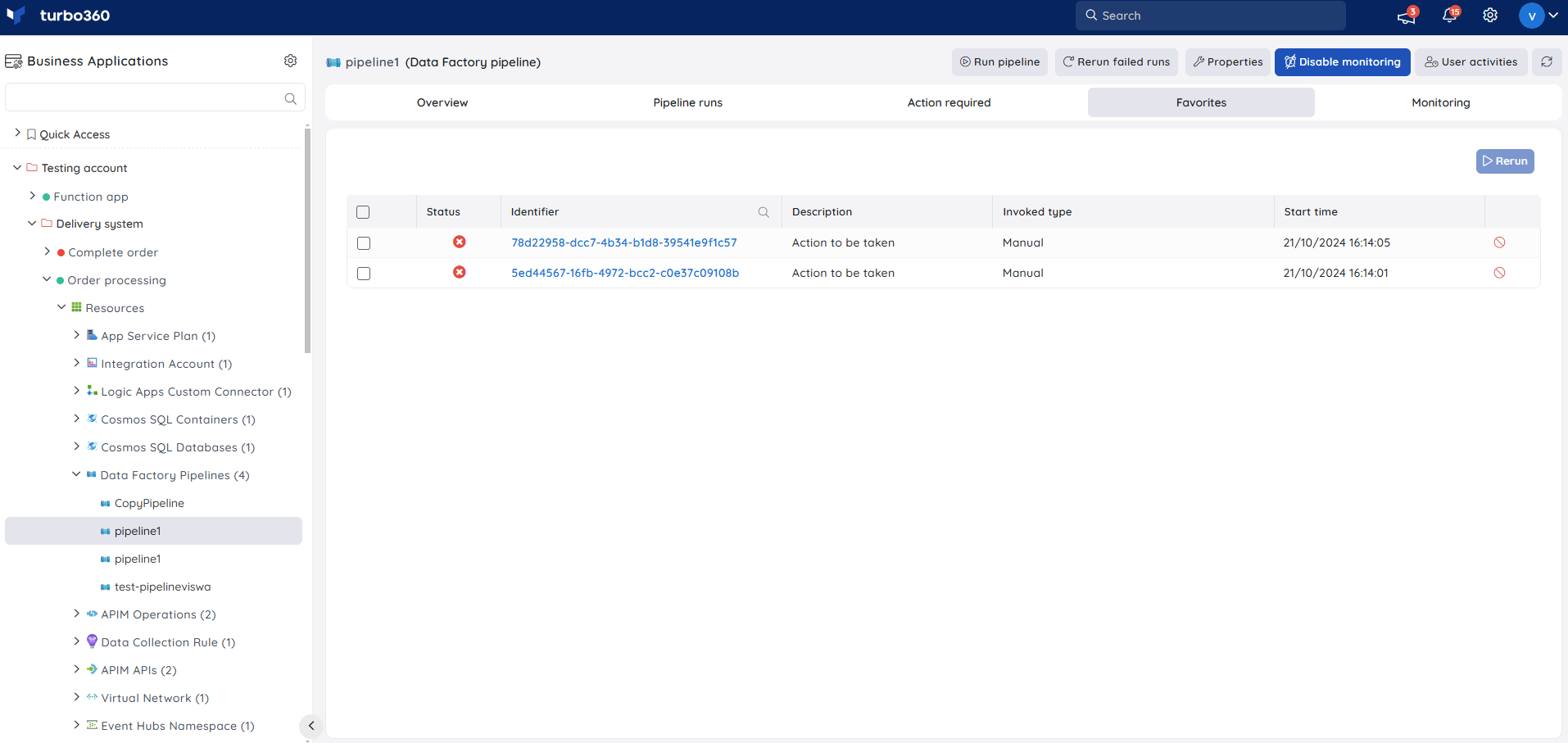
Task: Select CopyPipeline in the tree
Action: coord(149,503)
